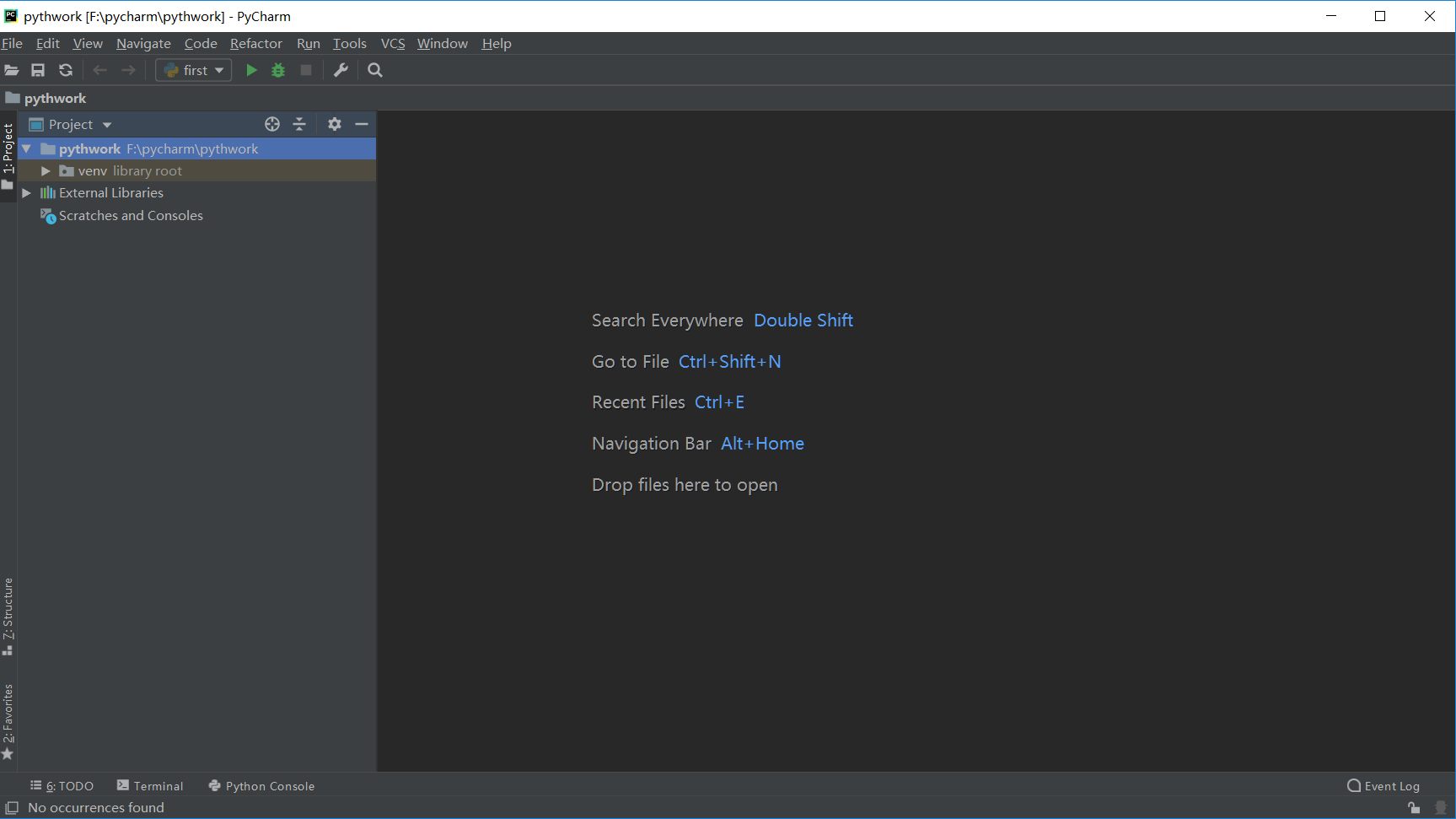Toggle the 1: Project side tab
The image size is (1456, 819).
pyautogui.click(x=8, y=156)
